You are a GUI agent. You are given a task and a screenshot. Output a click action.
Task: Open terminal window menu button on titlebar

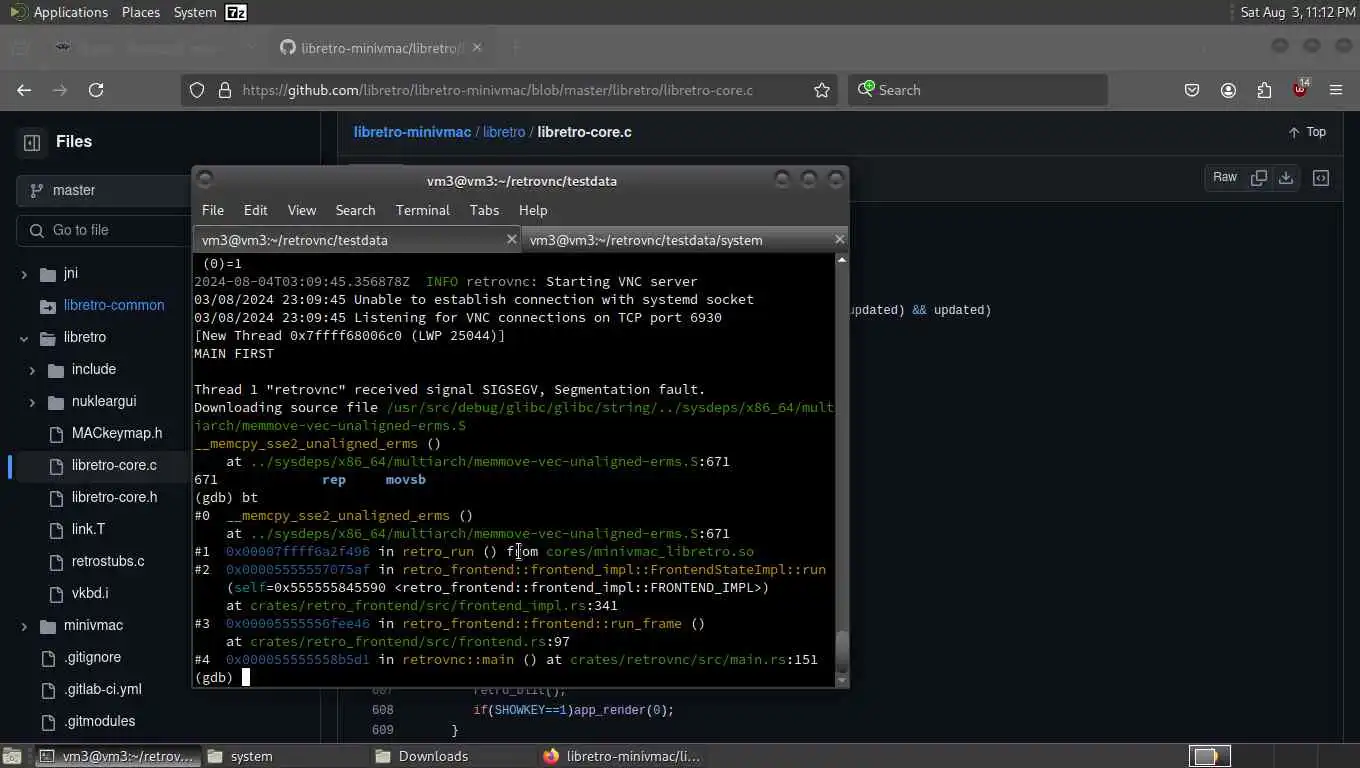coord(205,180)
